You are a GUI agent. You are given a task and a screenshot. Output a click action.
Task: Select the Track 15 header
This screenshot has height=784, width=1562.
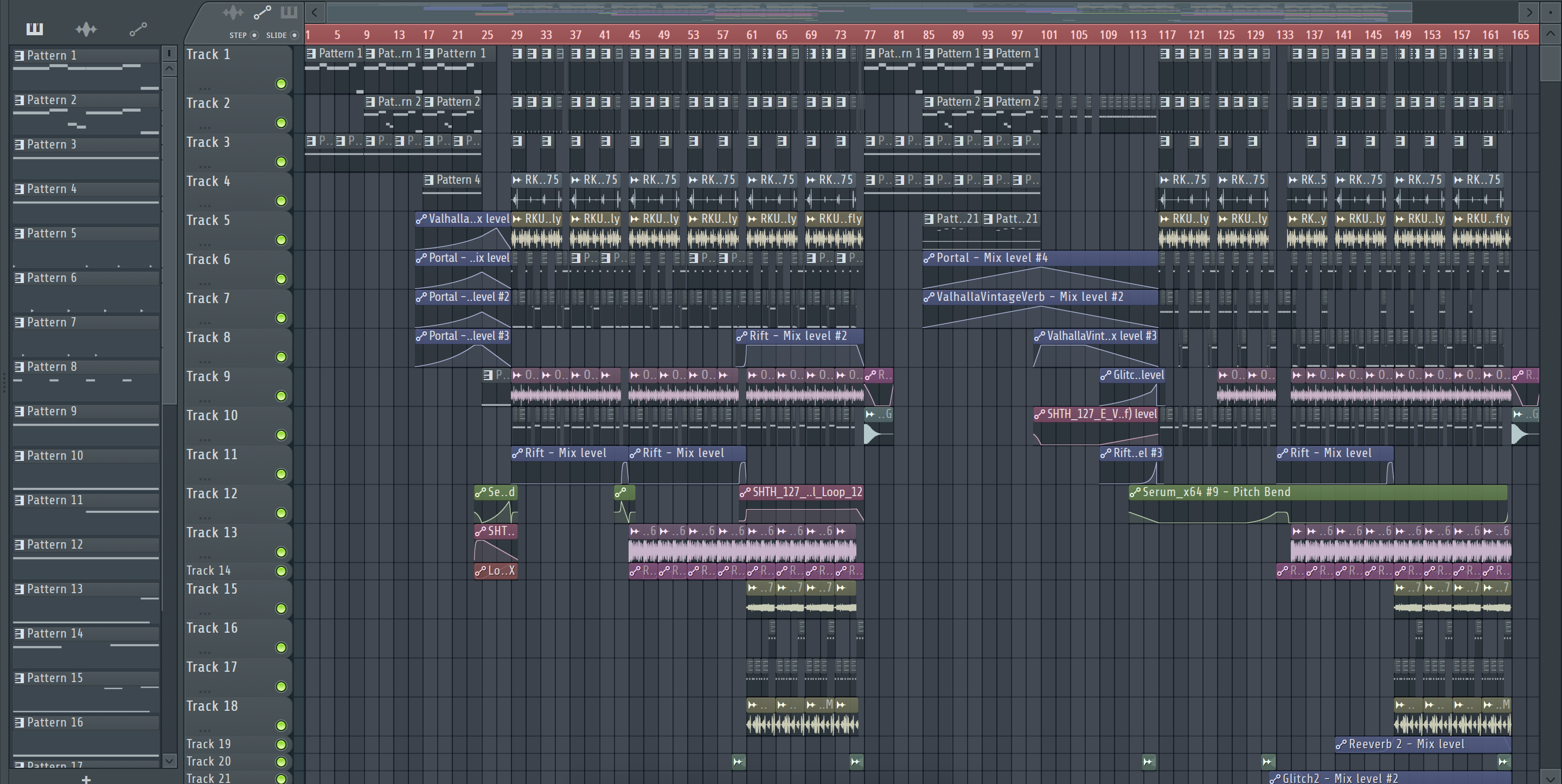pos(238,599)
